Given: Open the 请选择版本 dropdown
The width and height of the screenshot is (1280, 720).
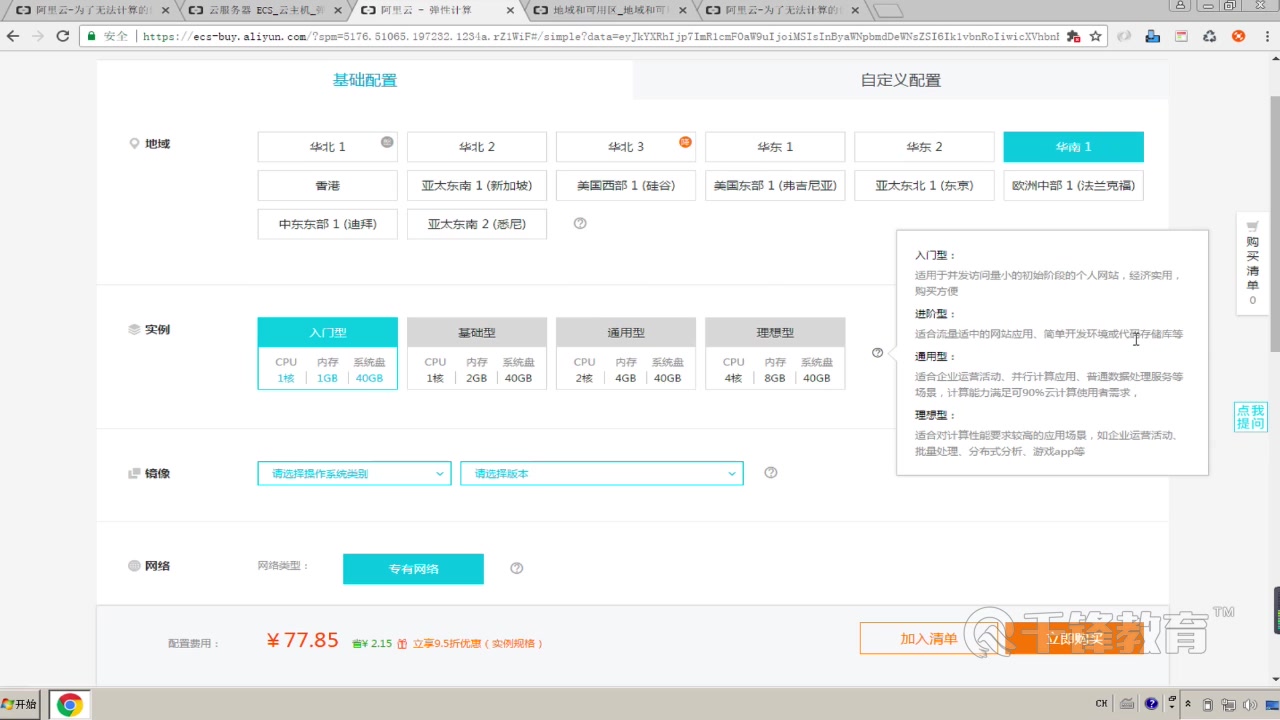Looking at the screenshot, I should pos(600,472).
